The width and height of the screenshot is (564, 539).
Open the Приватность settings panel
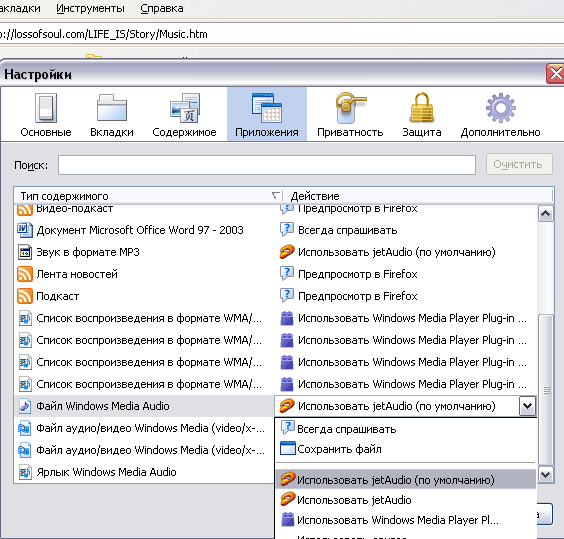tap(350, 115)
